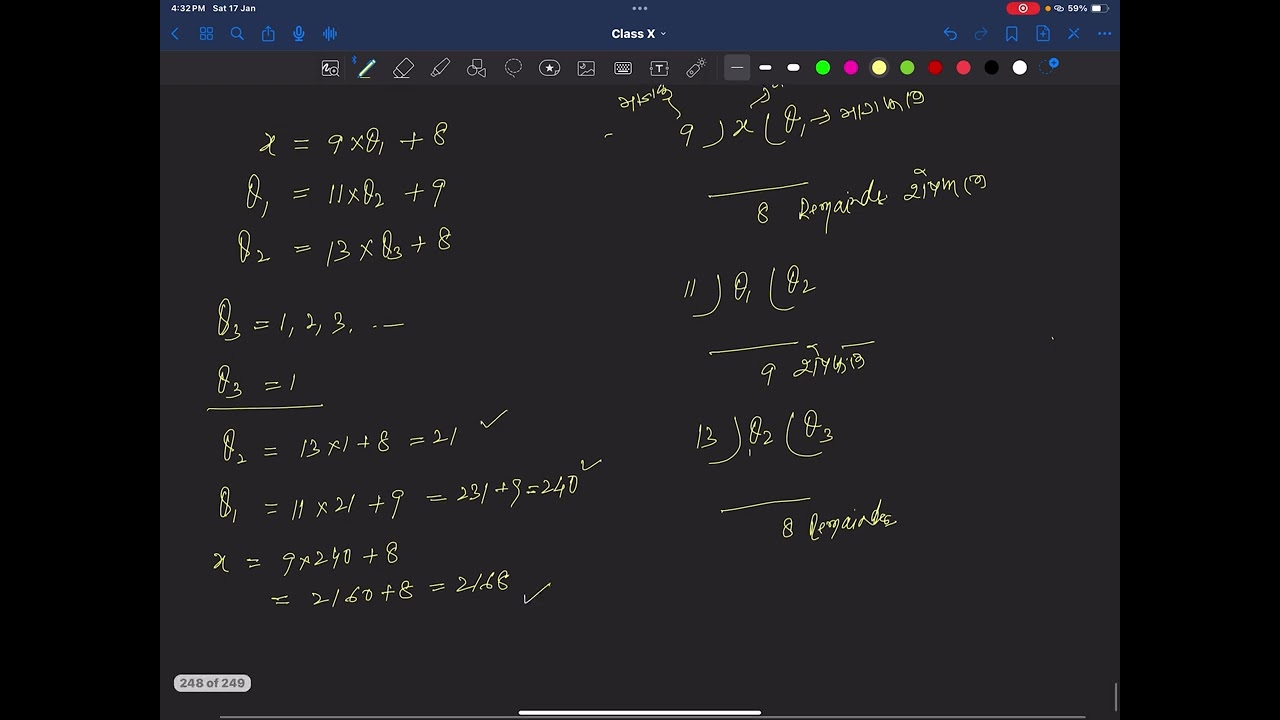The width and height of the screenshot is (1280, 720).
Task: Choose the thickest stroke width
Action: click(x=793, y=68)
